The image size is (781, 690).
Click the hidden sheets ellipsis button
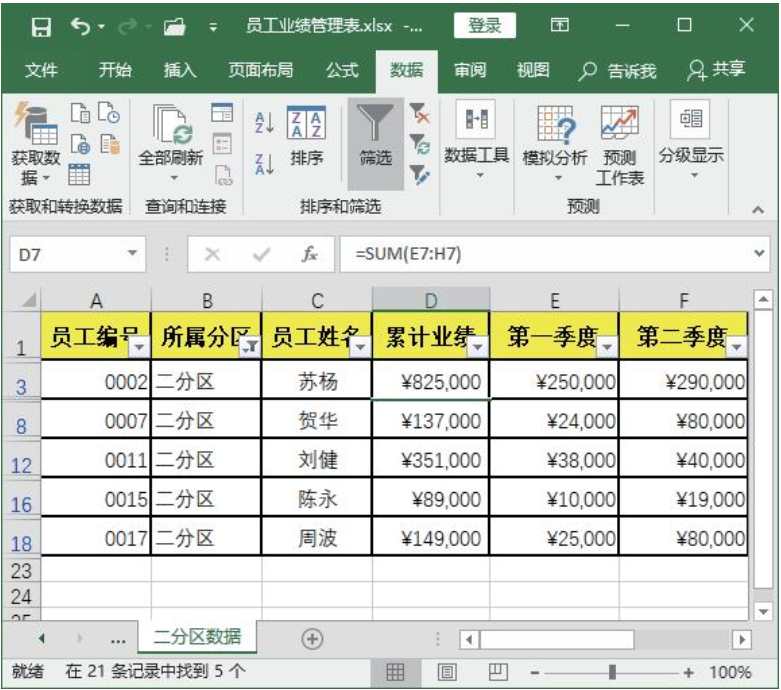(x=118, y=640)
